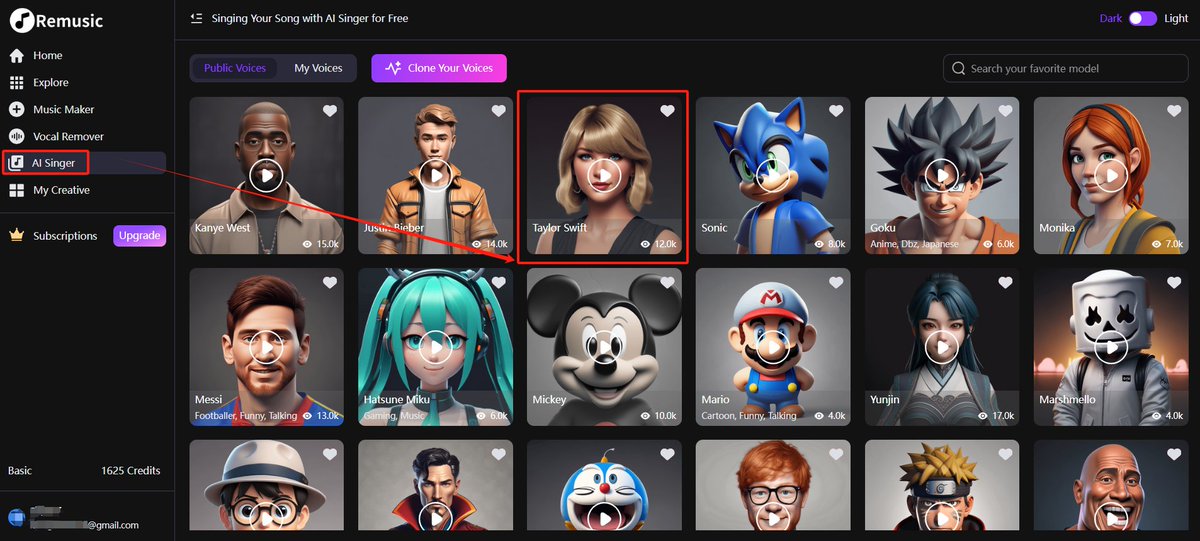The height and width of the screenshot is (541, 1200).
Task: Play the Justin Bieber voice preview
Action: [435, 175]
